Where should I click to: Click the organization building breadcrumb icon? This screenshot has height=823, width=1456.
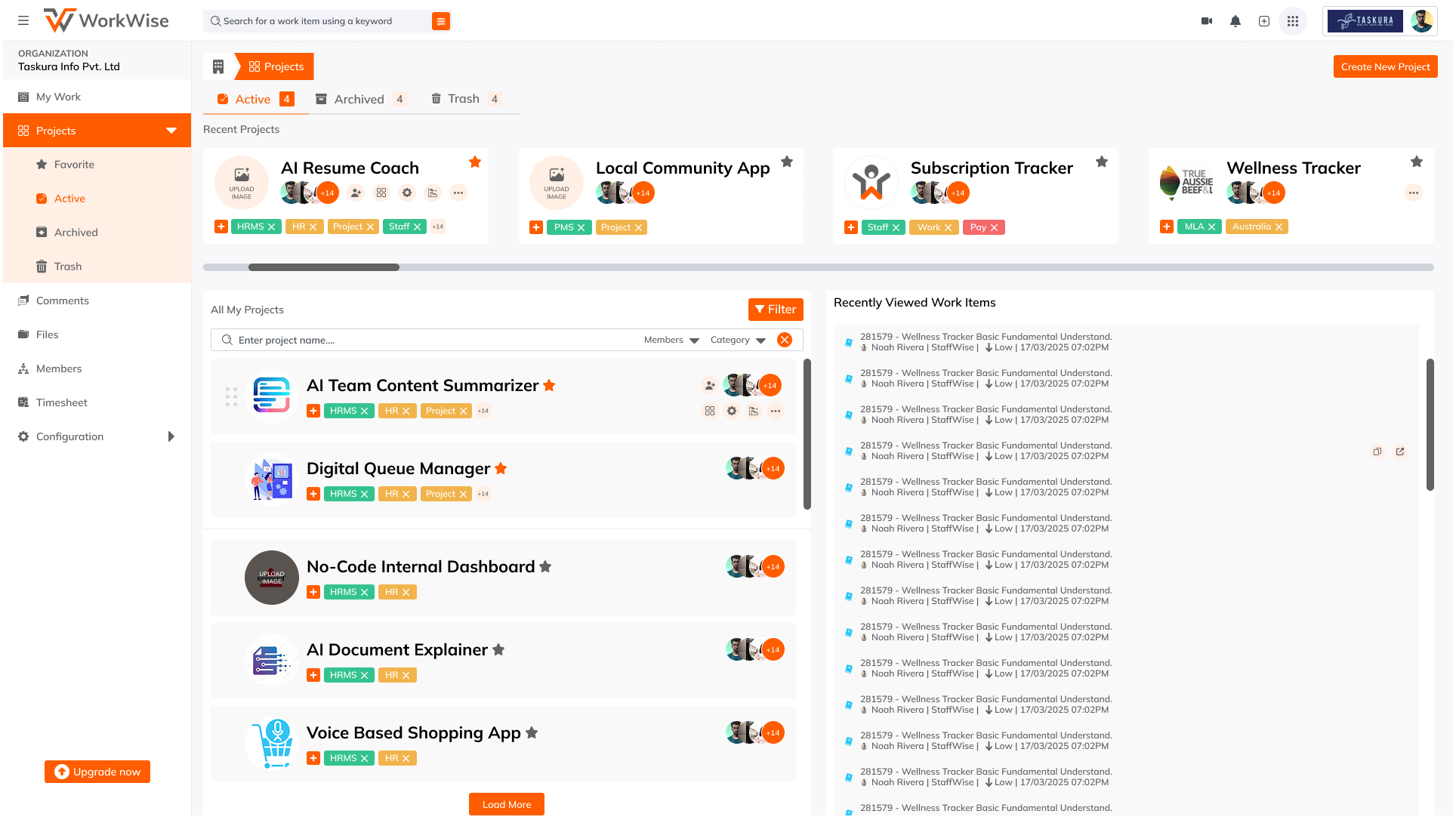(x=218, y=66)
